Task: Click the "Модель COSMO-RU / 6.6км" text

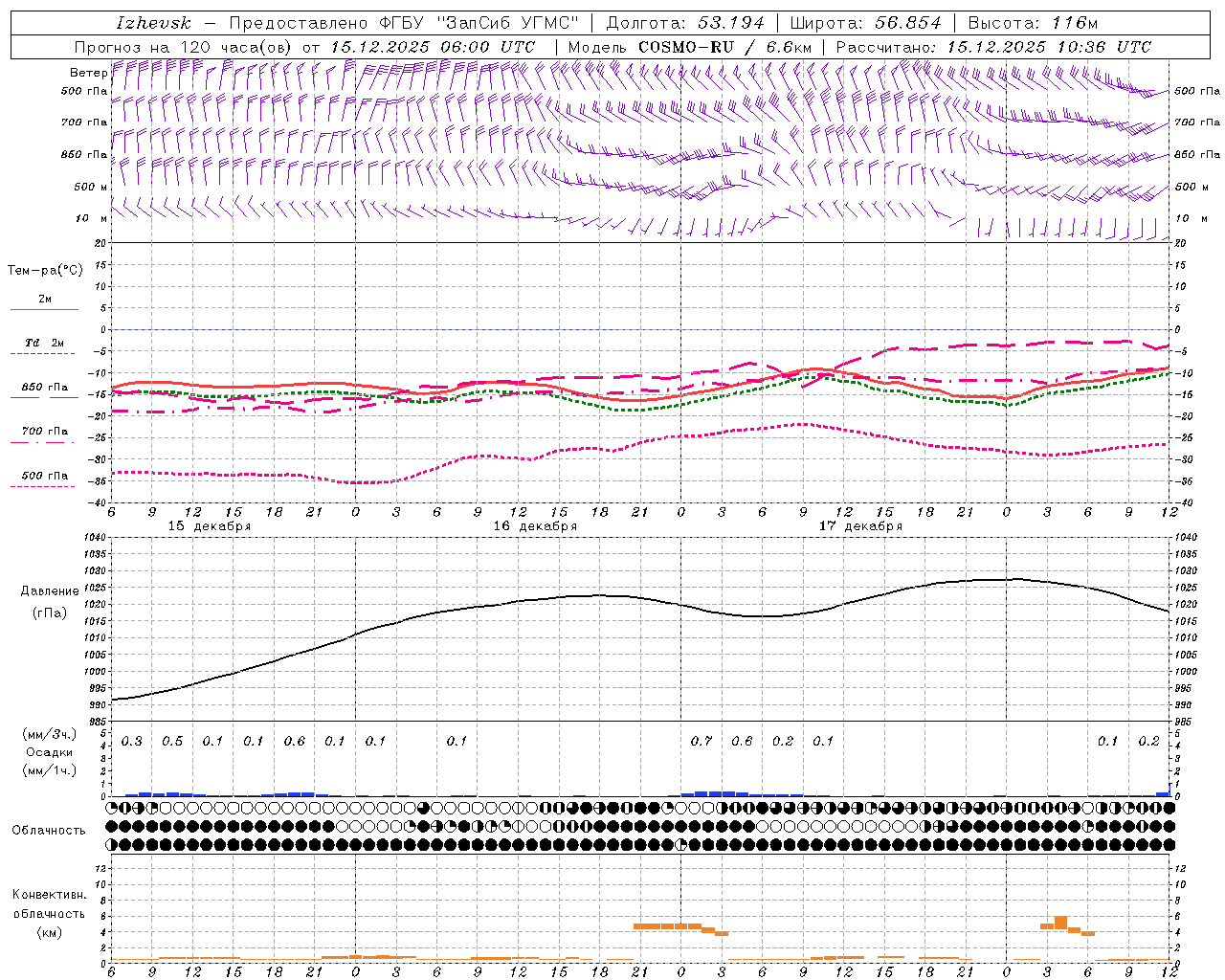Action: click(x=690, y=47)
